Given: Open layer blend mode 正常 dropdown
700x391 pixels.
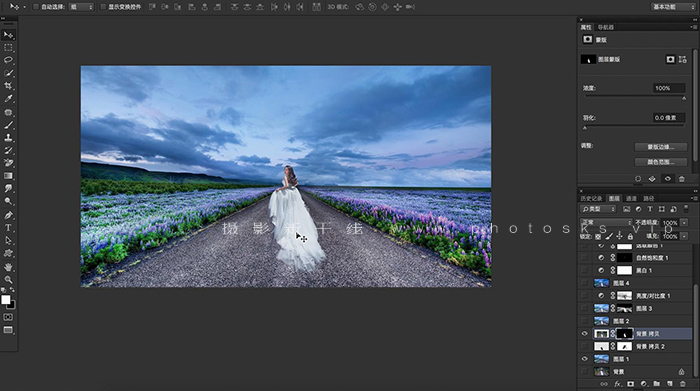Looking at the screenshot, I should 606,222.
